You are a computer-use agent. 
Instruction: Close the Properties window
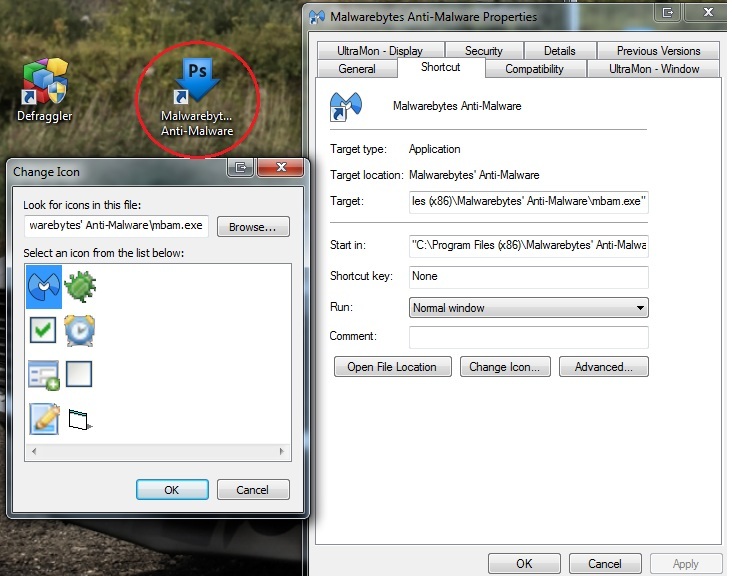pos(708,13)
